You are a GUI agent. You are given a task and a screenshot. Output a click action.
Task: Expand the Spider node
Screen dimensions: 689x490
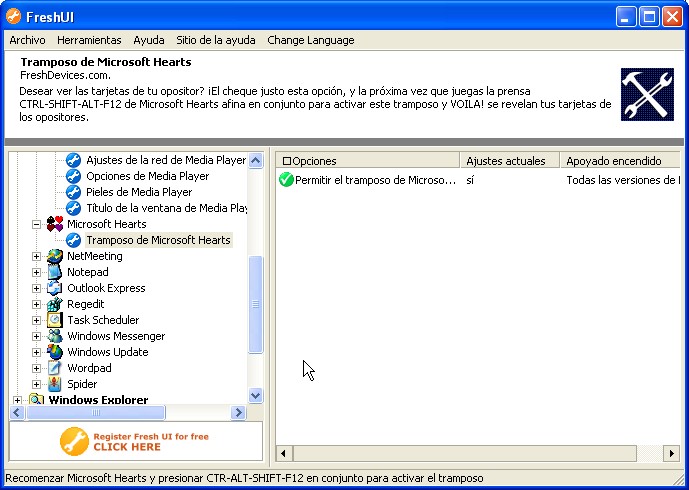point(36,384)
